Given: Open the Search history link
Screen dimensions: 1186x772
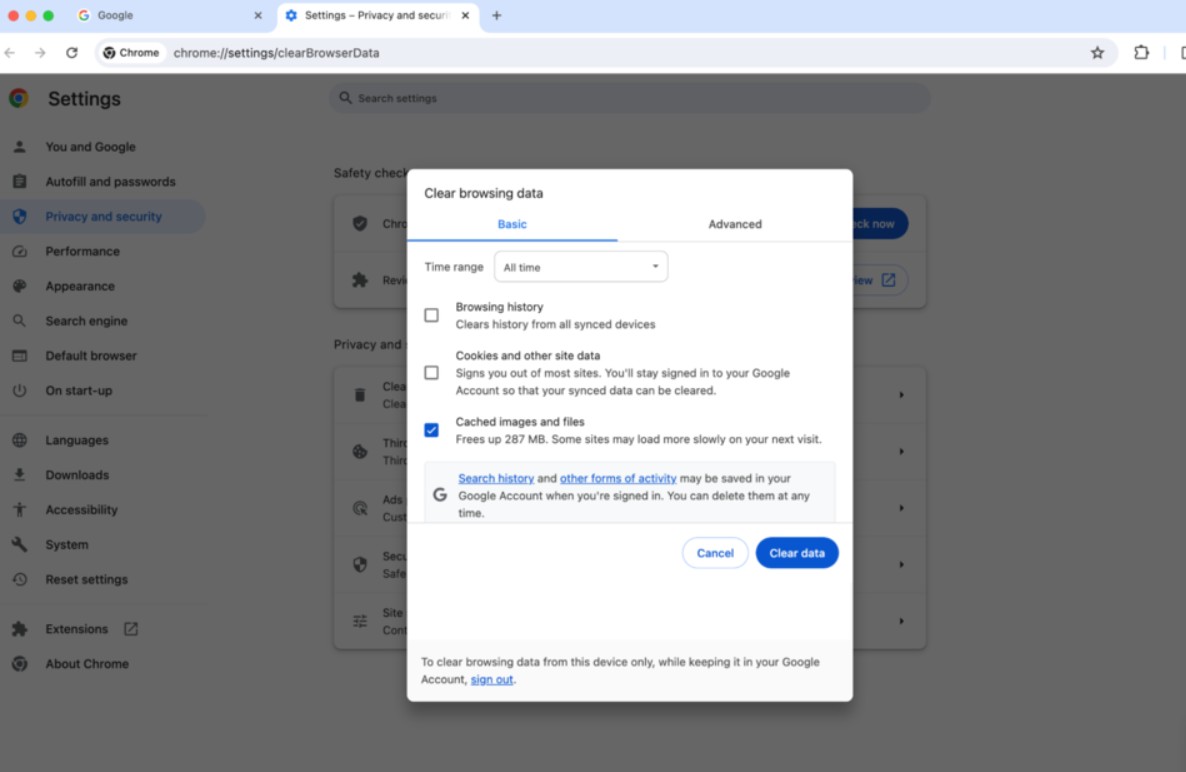Looking at the screenshot, I should (496, 478).
